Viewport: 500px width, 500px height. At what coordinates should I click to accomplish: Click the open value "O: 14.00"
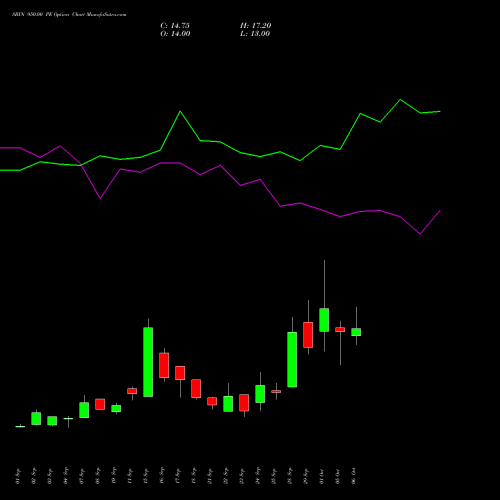(175, 34)
